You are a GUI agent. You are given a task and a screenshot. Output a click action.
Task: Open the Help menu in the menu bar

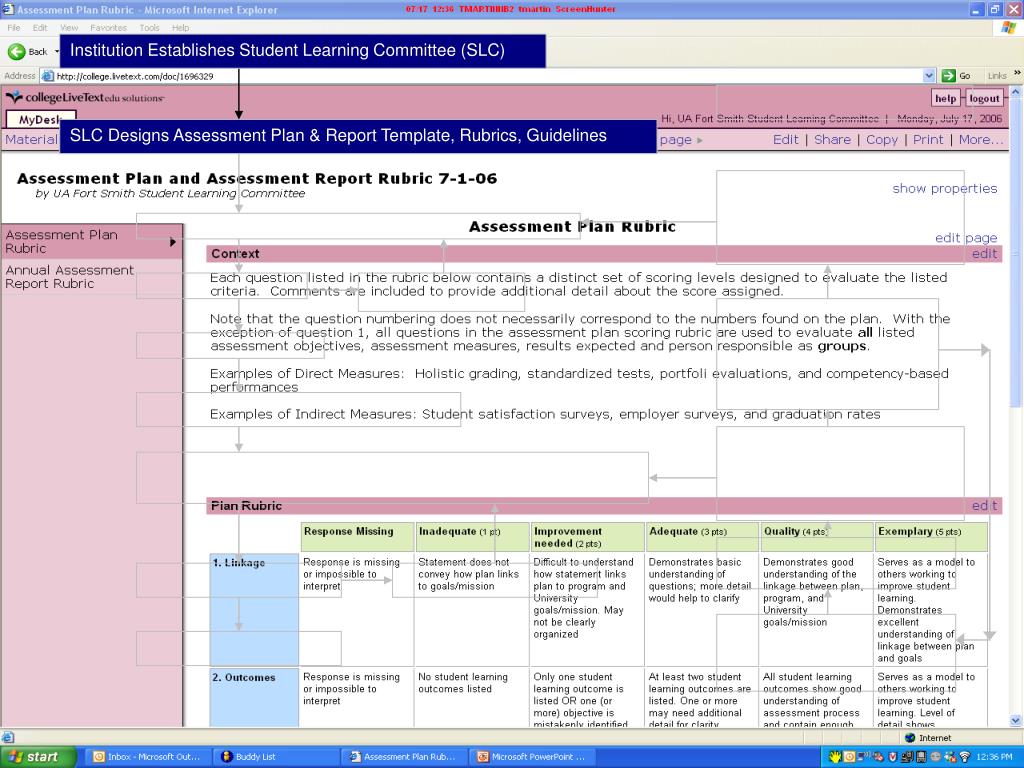(180, 28)
